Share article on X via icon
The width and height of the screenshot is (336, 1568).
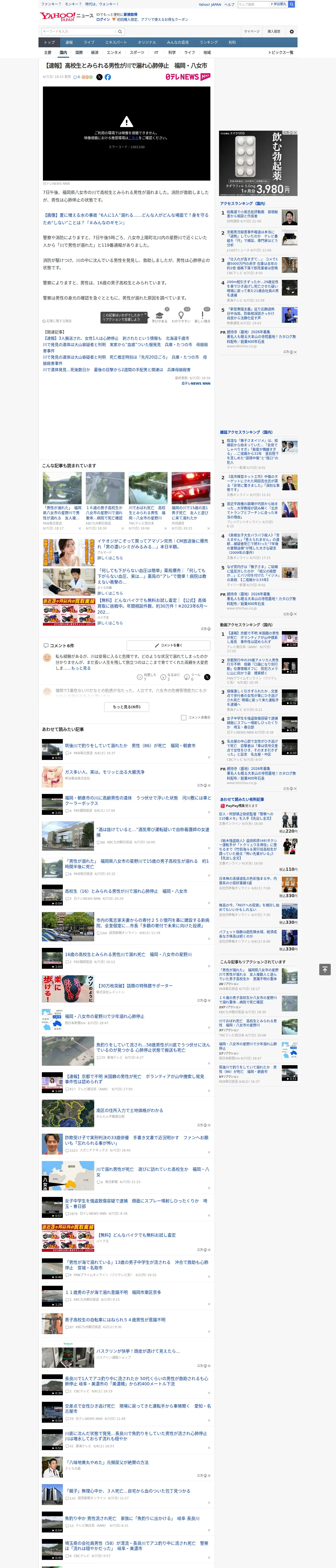(99, 77)
